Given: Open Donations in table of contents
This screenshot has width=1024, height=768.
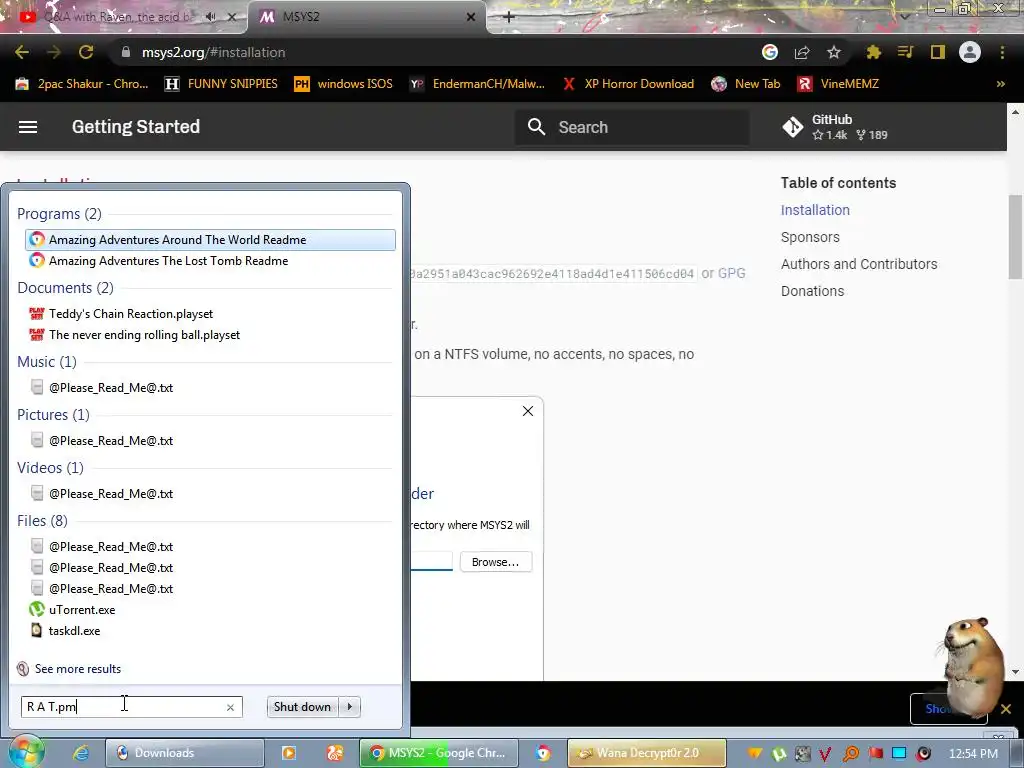Looking at the screenshot, I should [x=812, y=291].
